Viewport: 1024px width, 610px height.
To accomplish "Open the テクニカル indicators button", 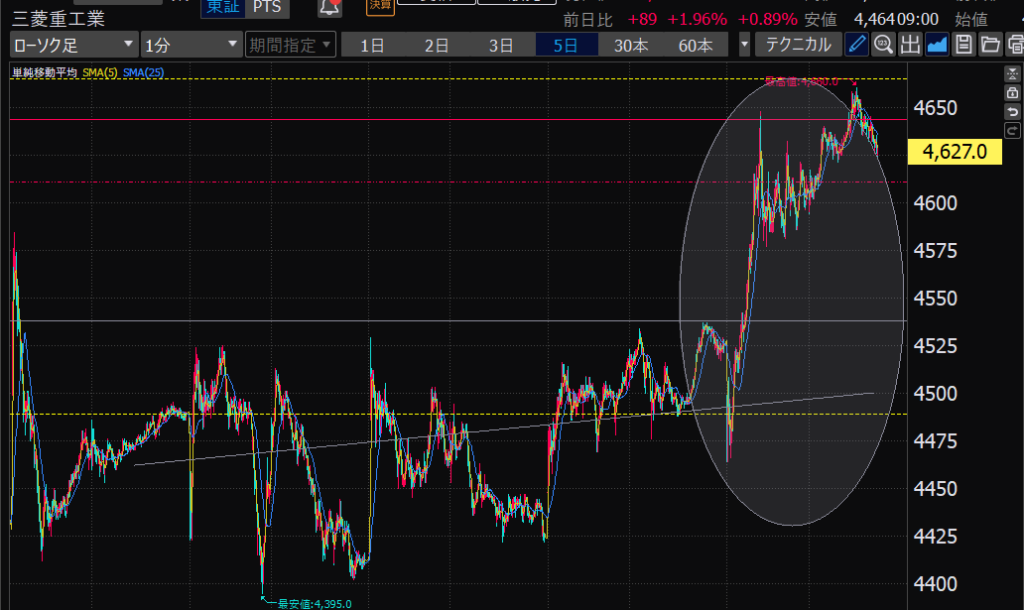I will click(798, 44).
